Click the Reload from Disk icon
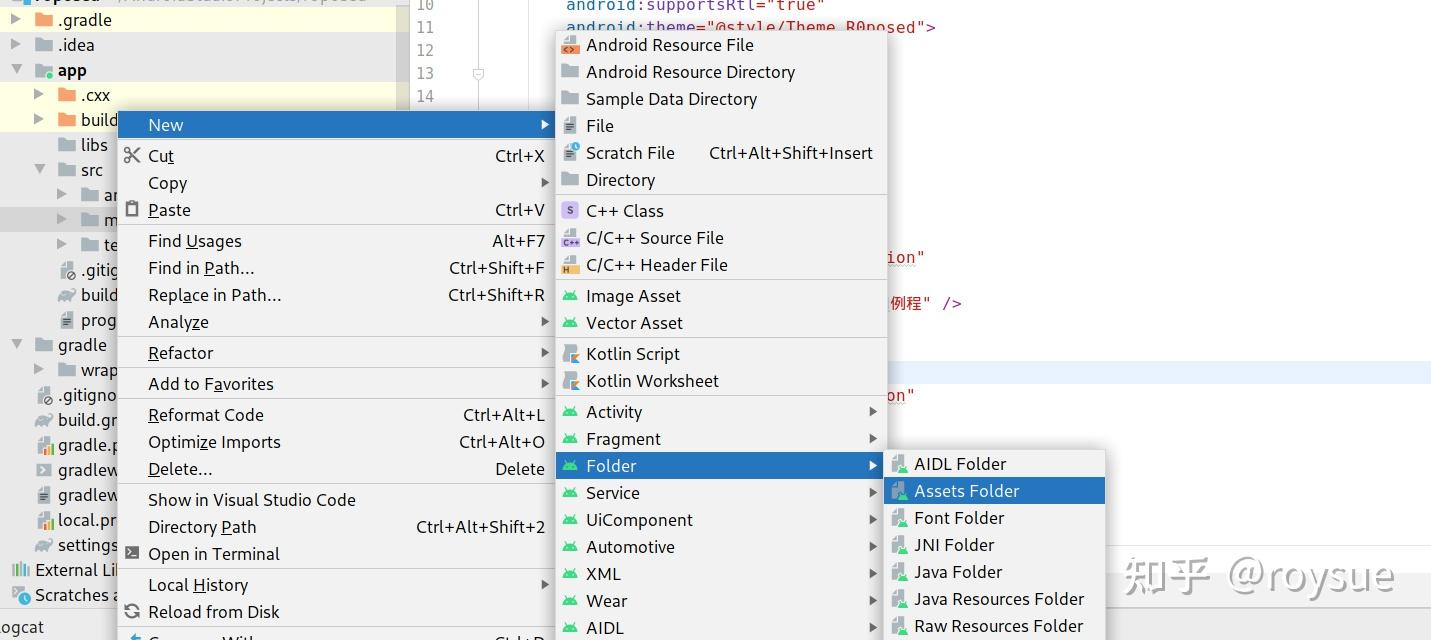The height and width of the screenshot is (640, 1431). click(x=132, y=612)
